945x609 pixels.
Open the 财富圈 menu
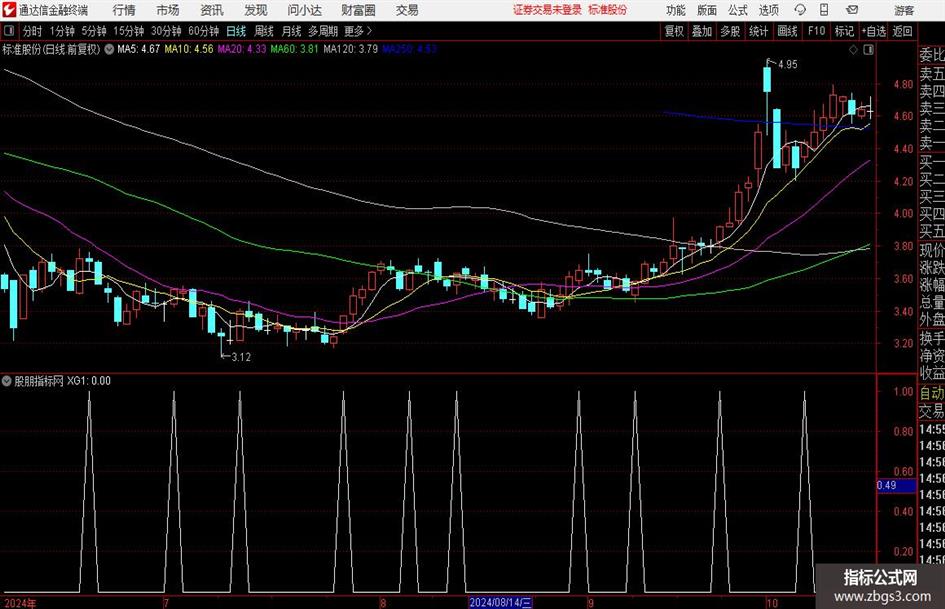[358, 10]
